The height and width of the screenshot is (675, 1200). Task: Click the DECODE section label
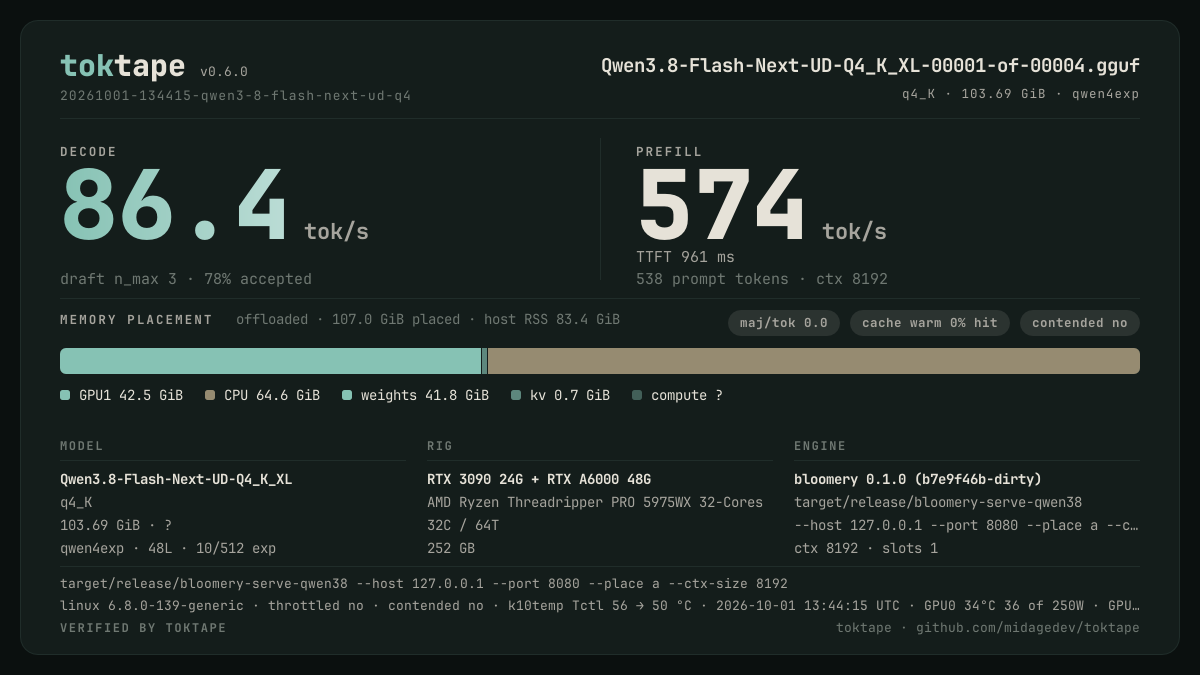[88, 152]
